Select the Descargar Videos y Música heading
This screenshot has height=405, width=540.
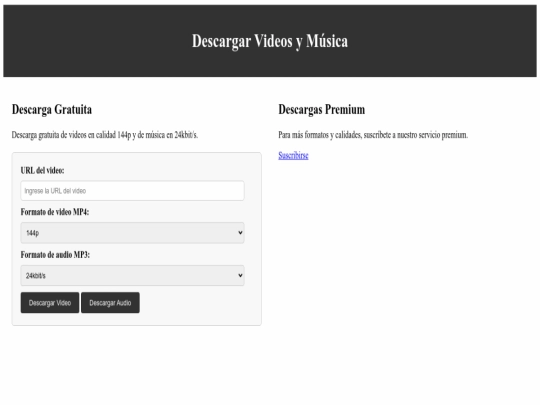pyautogui.click(x=270, y=41)
